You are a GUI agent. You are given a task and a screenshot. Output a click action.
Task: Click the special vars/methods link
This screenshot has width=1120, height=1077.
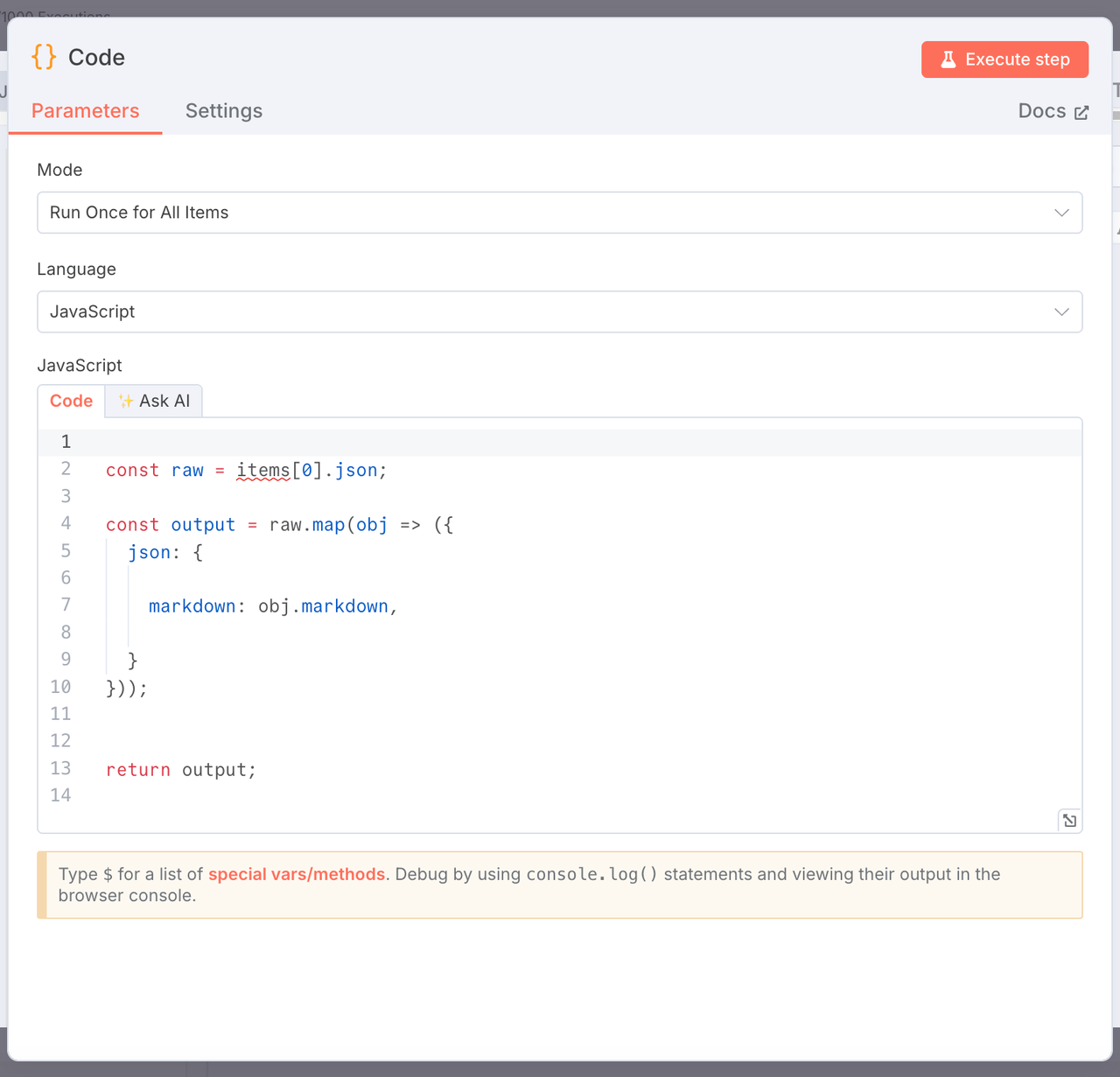coord(297,874)
